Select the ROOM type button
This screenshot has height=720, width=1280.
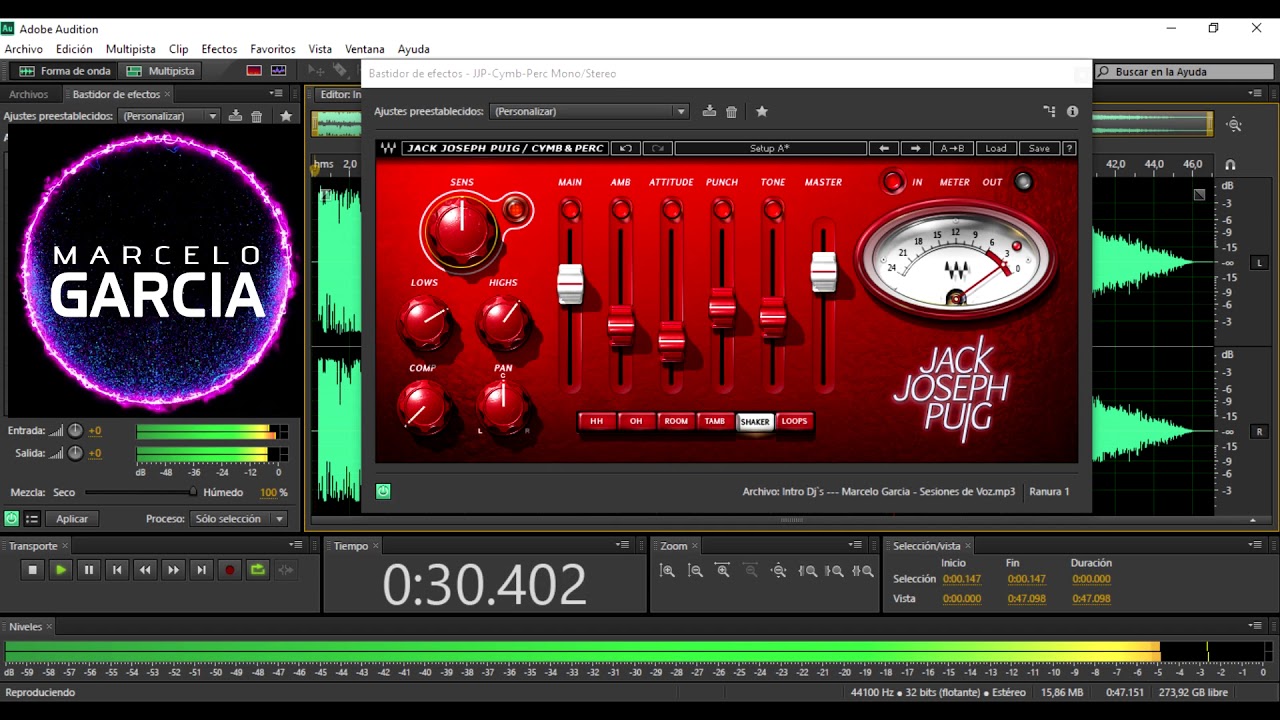(676, 421)
